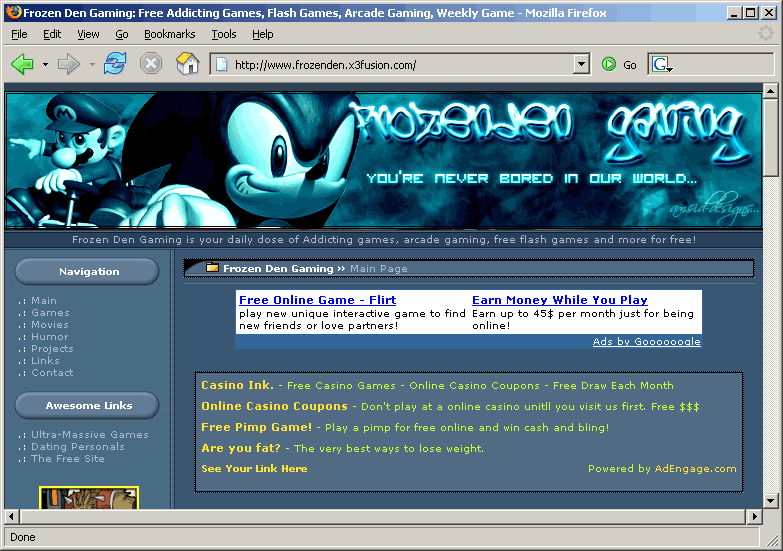
Task: Click the Forward arrow button
Action: pyautogui.click(x=68, y=65)
